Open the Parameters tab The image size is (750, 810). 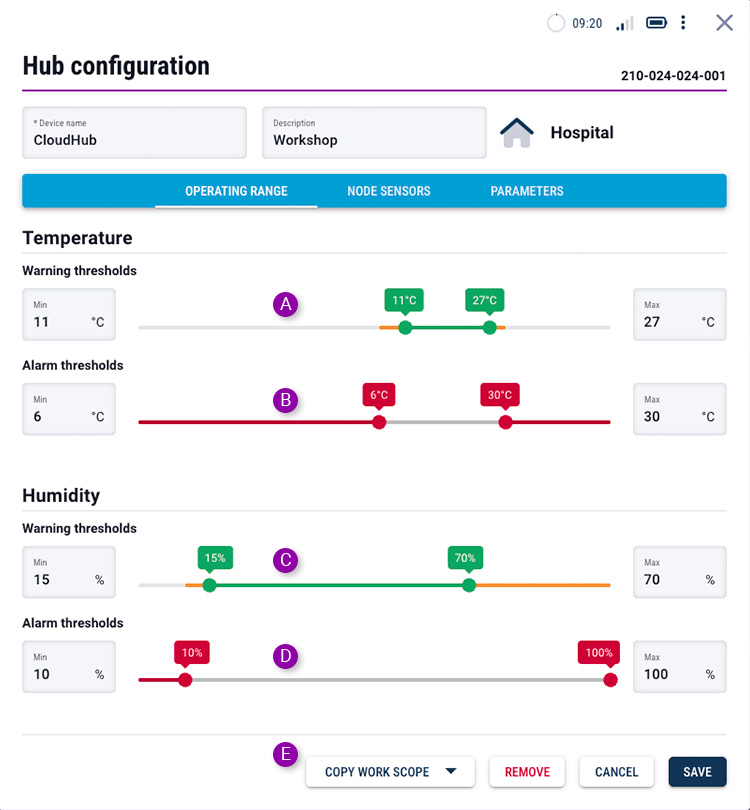pyautogui.click(x=527, y=191)
